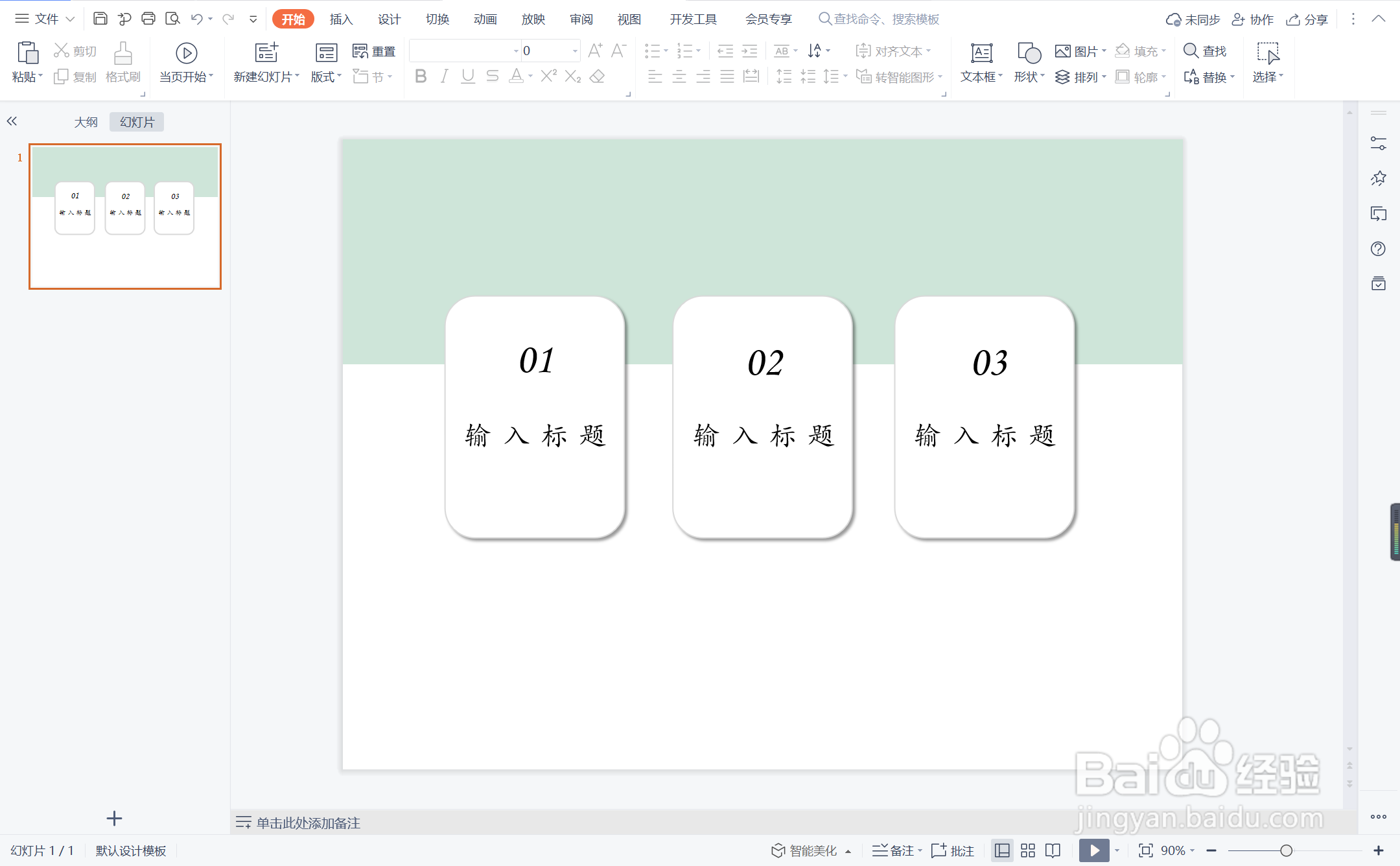Switch to Outline (大纲) pane tab
The image size is (1400, 866).
tap(86, 122)
